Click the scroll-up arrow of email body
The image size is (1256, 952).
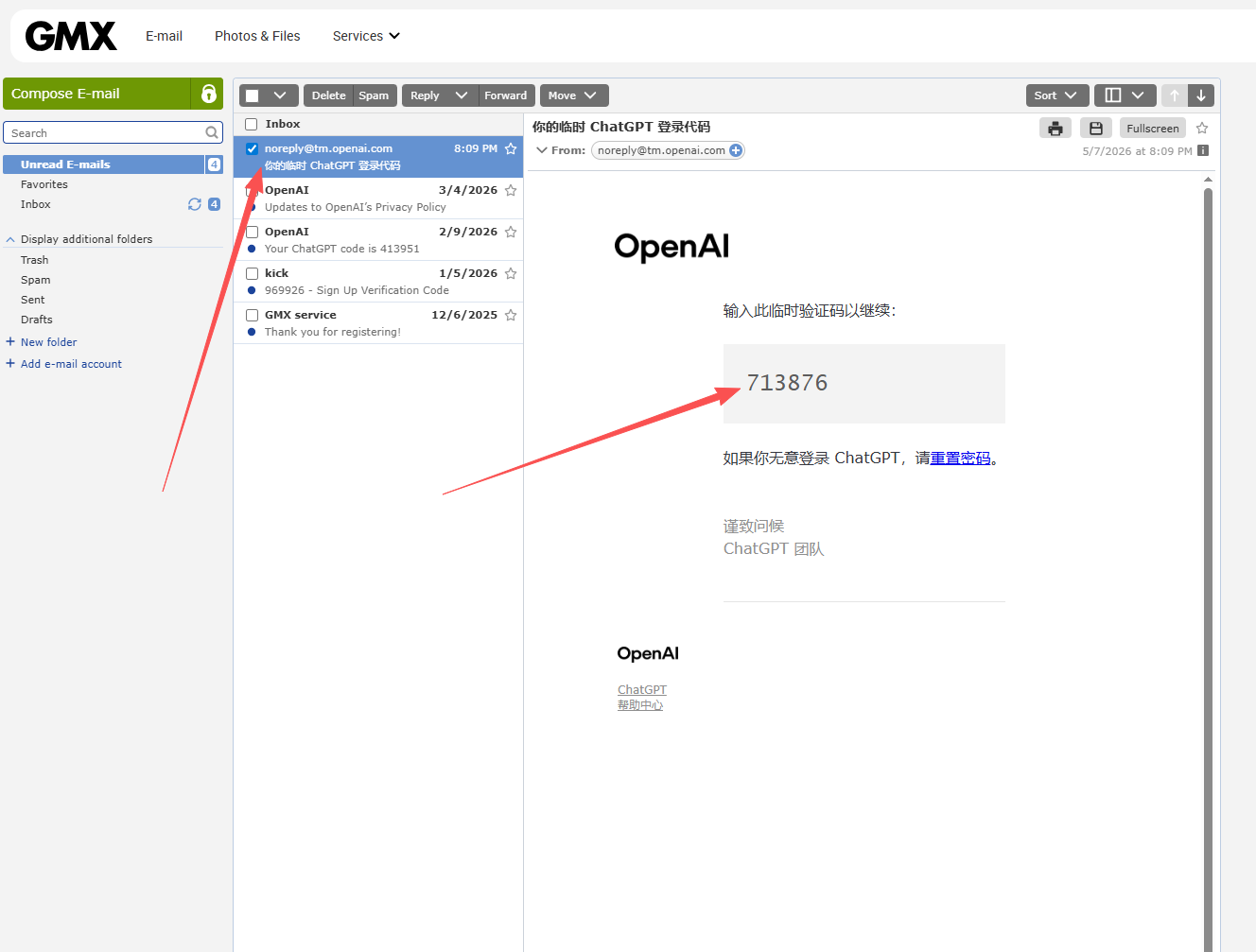[1208, 179]
